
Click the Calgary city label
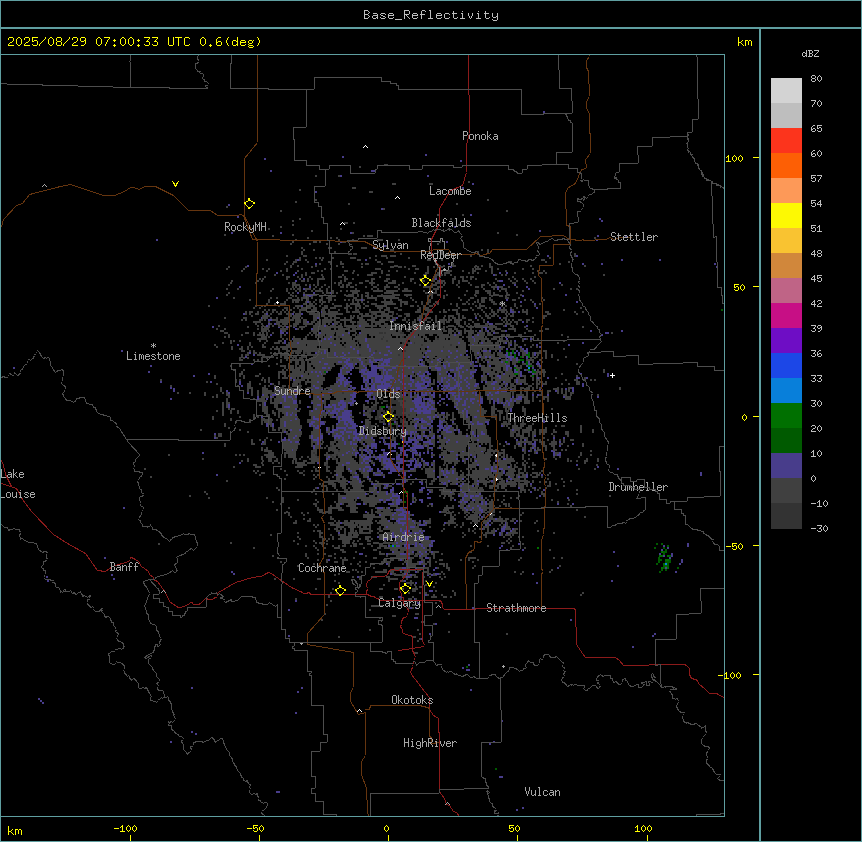coord(400,603)
